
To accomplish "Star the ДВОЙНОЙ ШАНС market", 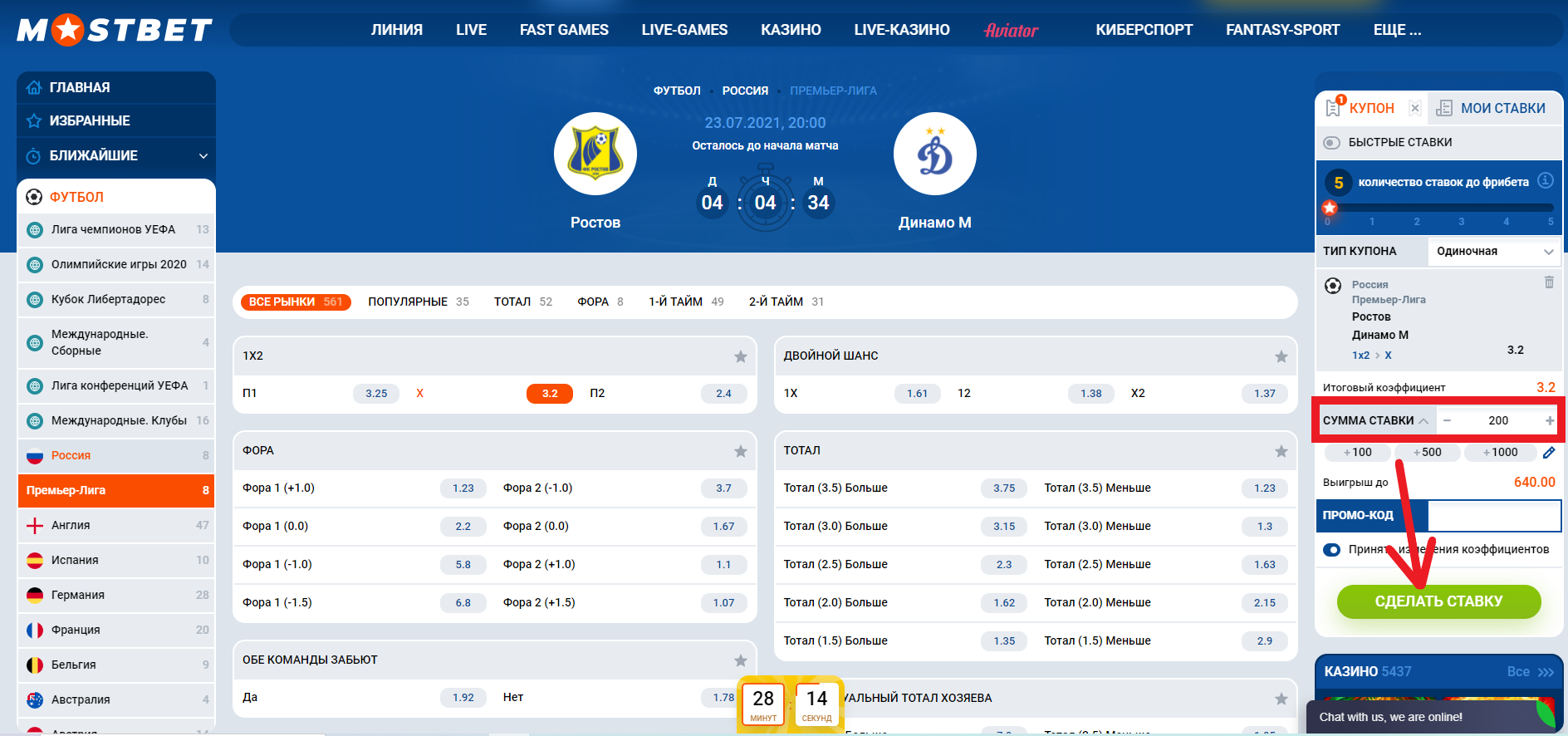I will (1281, 356).
